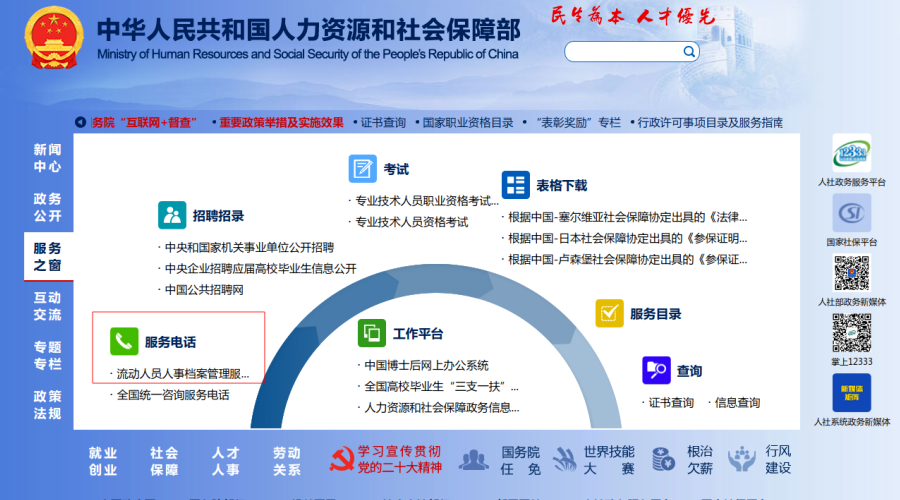Open 中国-日本社会保障协定 form link
Image resolution: width=900 pixels, height=500 pixels.
pyautogui.click(x=627, y=238)
